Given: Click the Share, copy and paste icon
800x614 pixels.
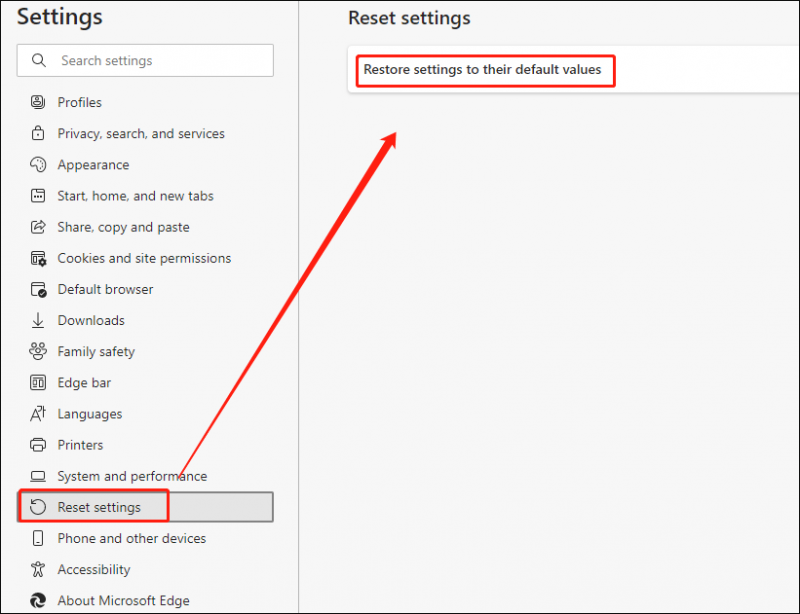Looking at the screenshot, I should pyautogui.click(x=38, y=227).
